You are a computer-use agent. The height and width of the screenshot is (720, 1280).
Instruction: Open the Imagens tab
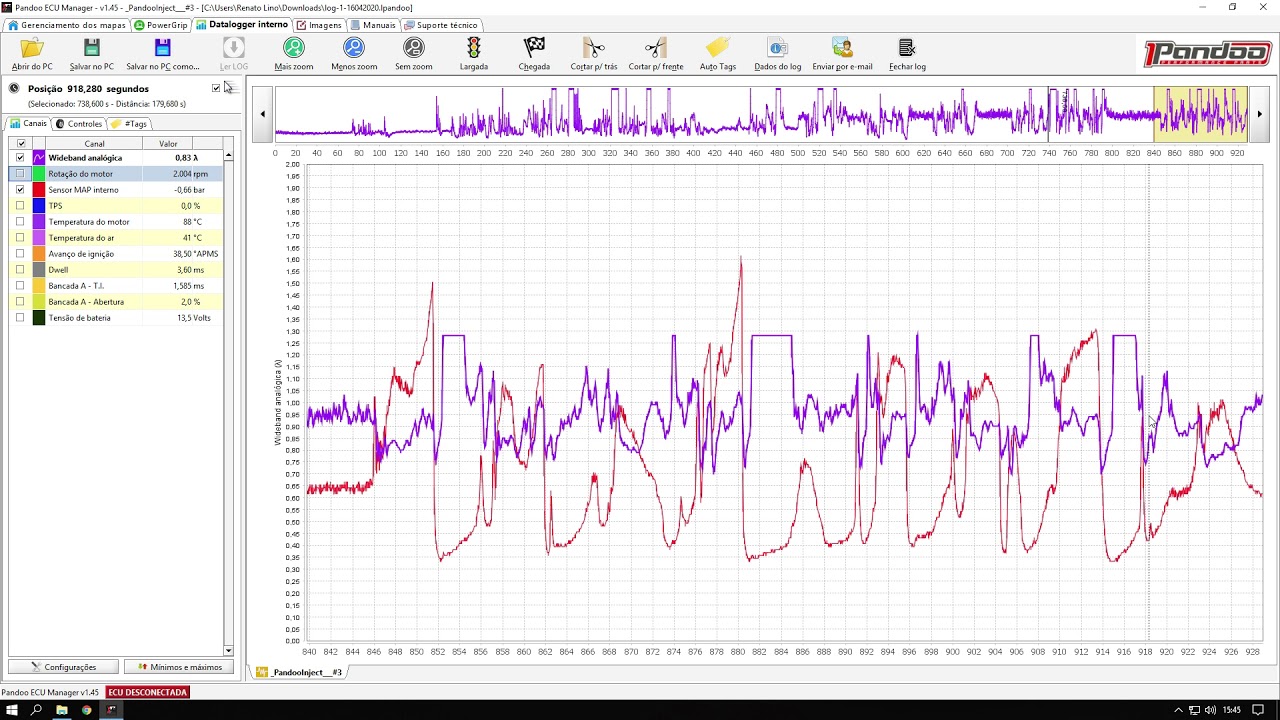(x=320, y=25)
